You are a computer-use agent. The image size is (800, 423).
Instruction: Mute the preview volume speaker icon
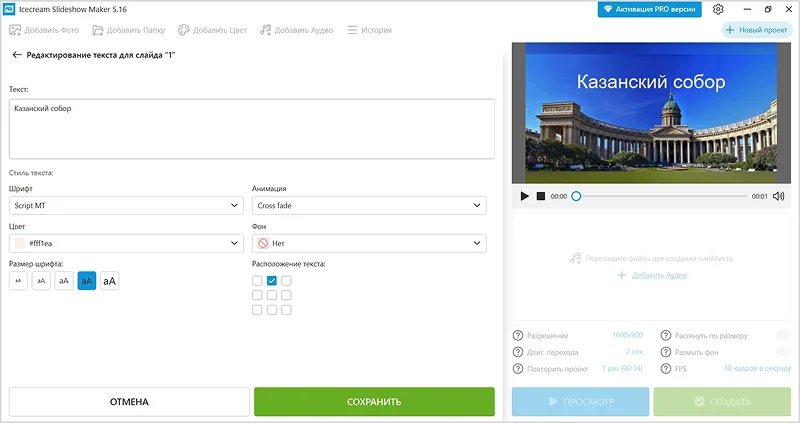click(779, 196)
